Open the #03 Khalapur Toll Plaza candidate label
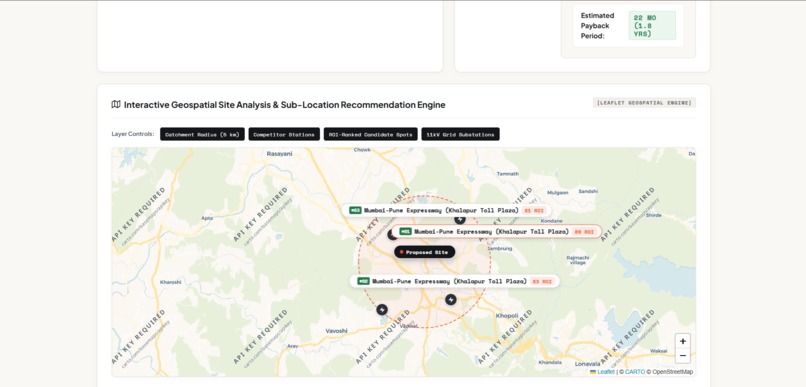This screenshot has height=387, width=806. click(447, 210)
